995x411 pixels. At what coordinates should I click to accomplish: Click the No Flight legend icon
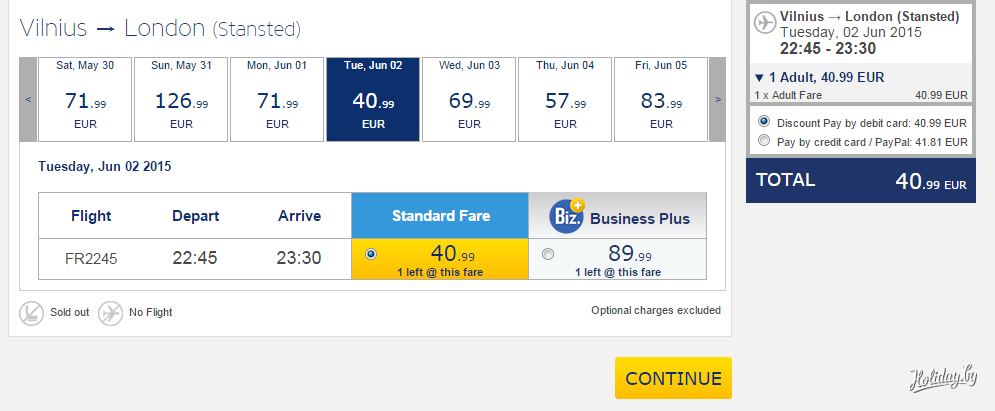(110, 313)
